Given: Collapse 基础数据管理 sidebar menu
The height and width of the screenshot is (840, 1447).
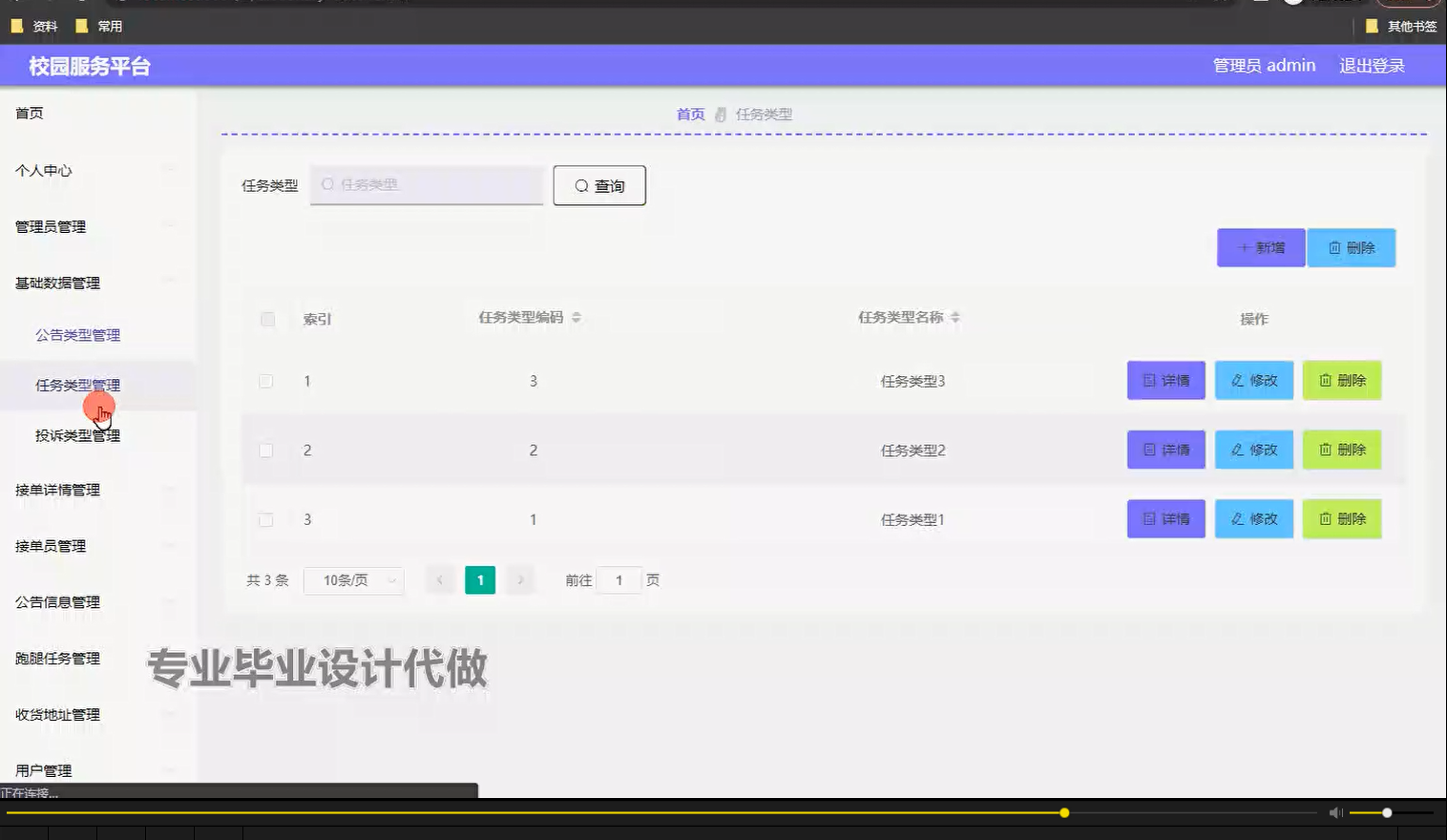Looking at the screenshot, I should (57, 283).
